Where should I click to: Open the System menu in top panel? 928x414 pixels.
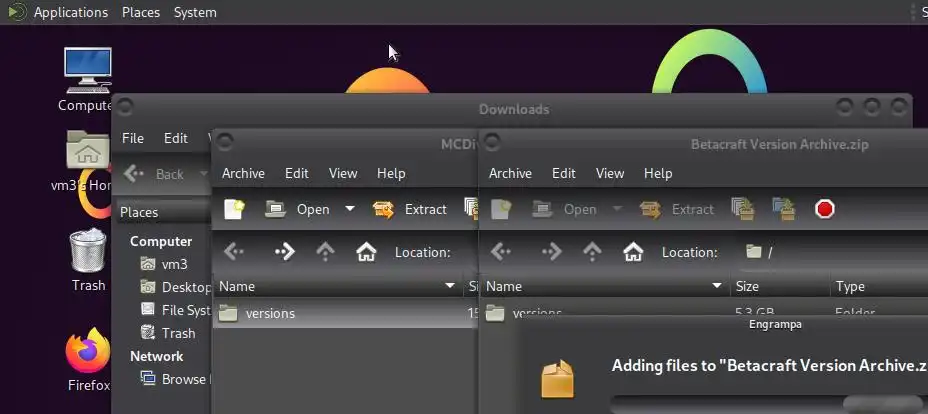pos(195,12)
